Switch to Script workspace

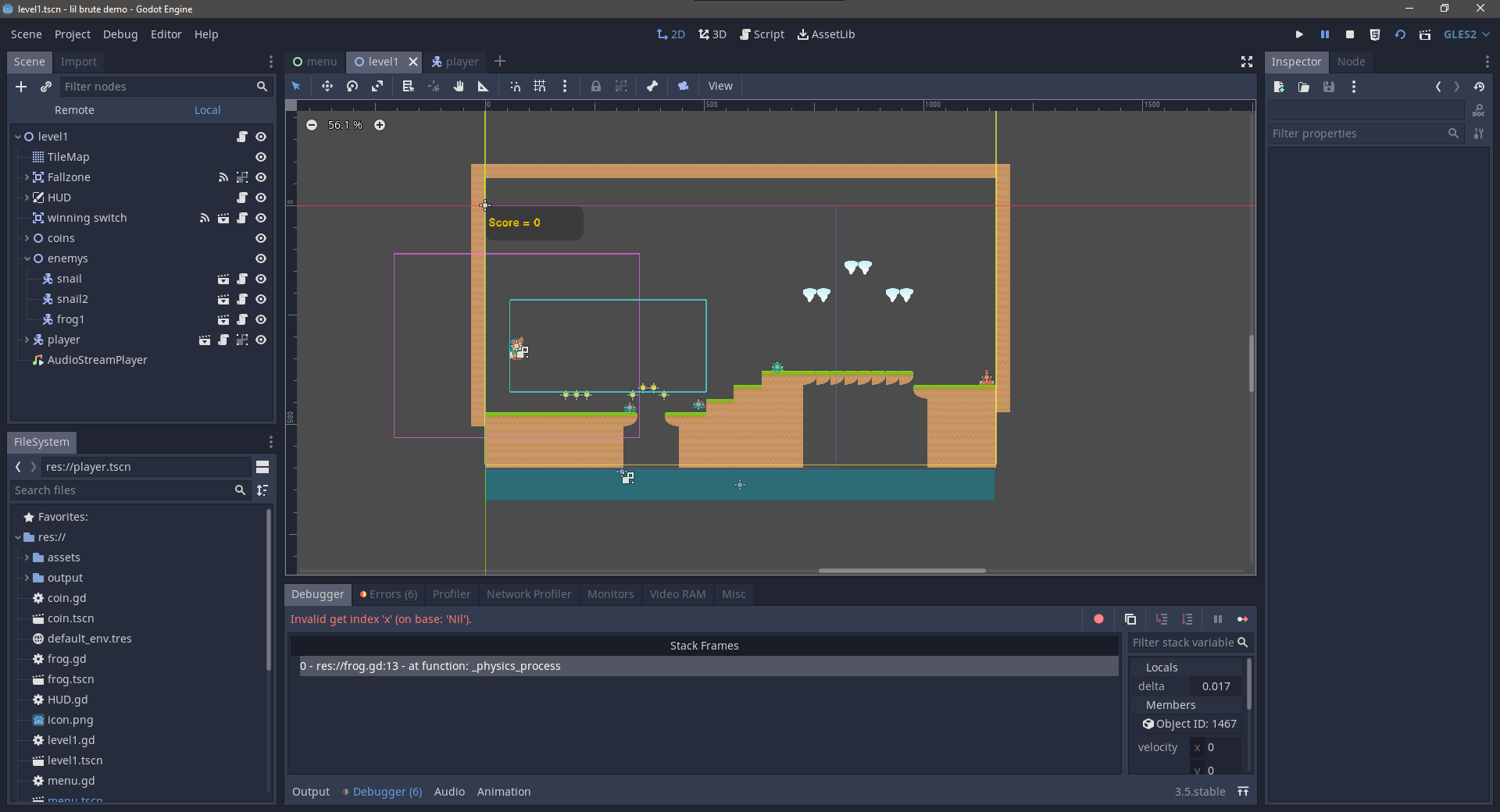pyautogui.click(x=762, y=34)
